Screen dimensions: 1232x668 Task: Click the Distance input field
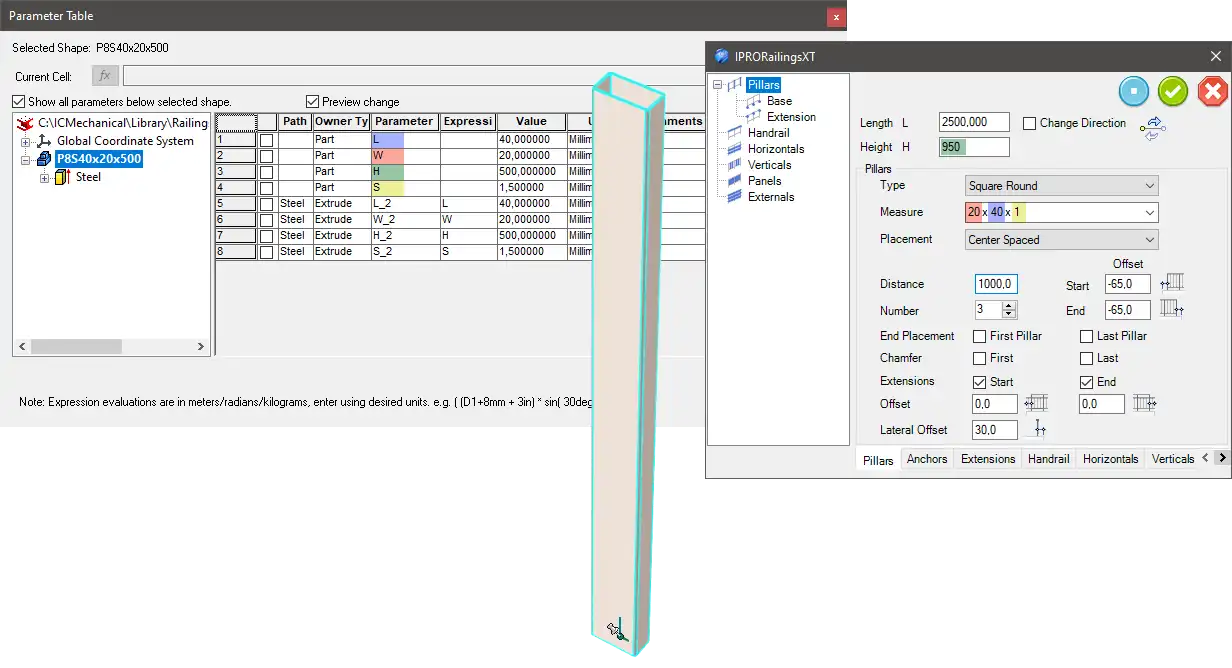coord(996,284)
